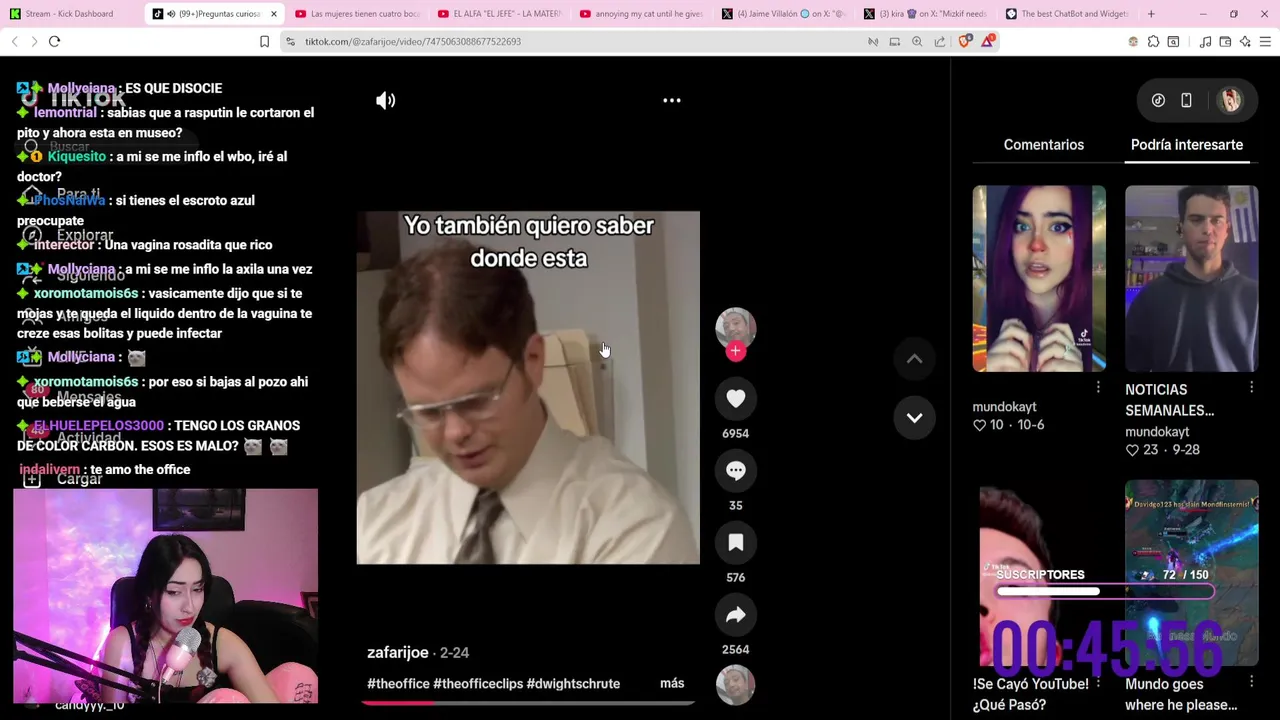This screenshot has height=720, width=1280.
Task: Open the three-dots options menu above the video
Action: coord(672,100)
